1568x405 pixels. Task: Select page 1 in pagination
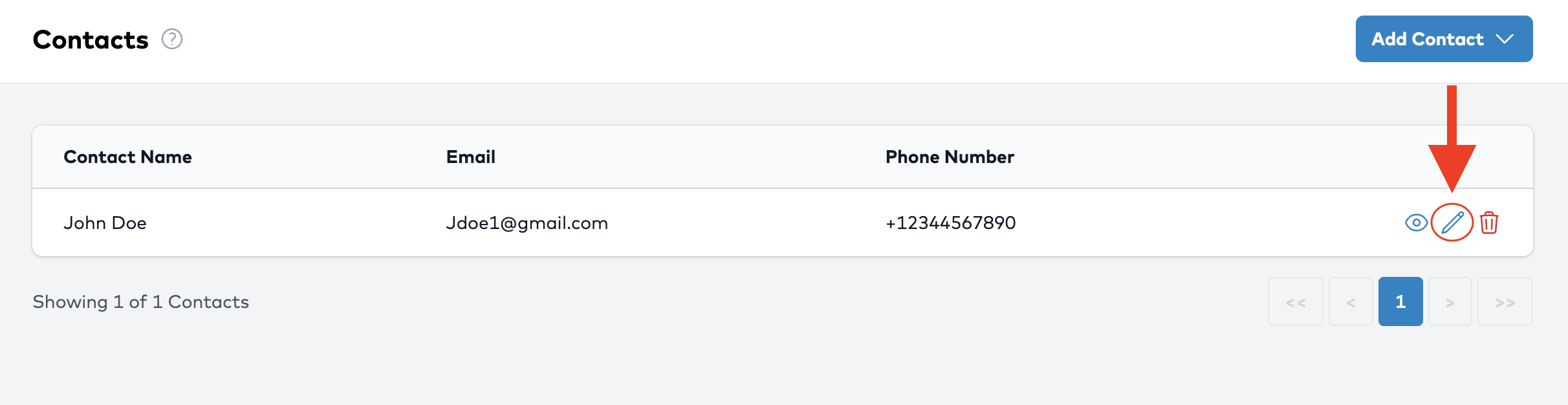[1400, 302]
